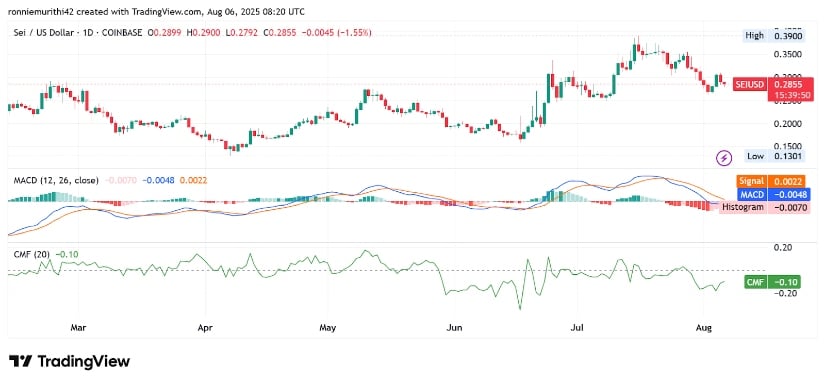Click the Apr label on time axis
Image resolution: width=825 pixels, height=384 pixels.
205,328
